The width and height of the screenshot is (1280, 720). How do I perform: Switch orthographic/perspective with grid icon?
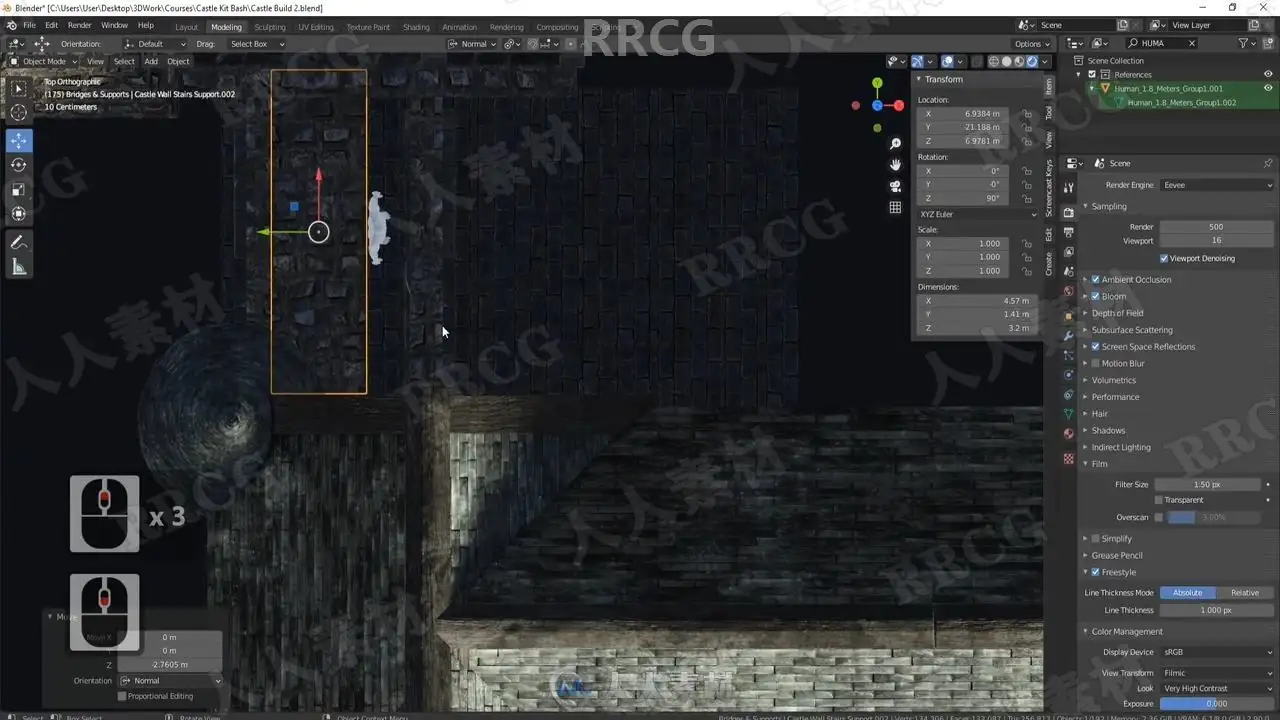click(895, 207)
